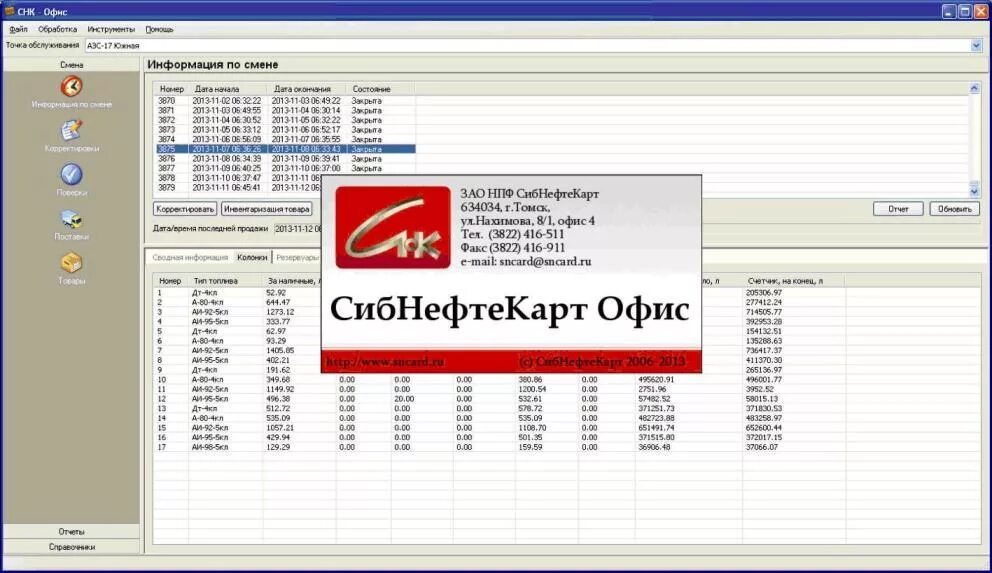Open Корректировки sidebar icon
Screen dimensions: 992x573
coord(71,130)
